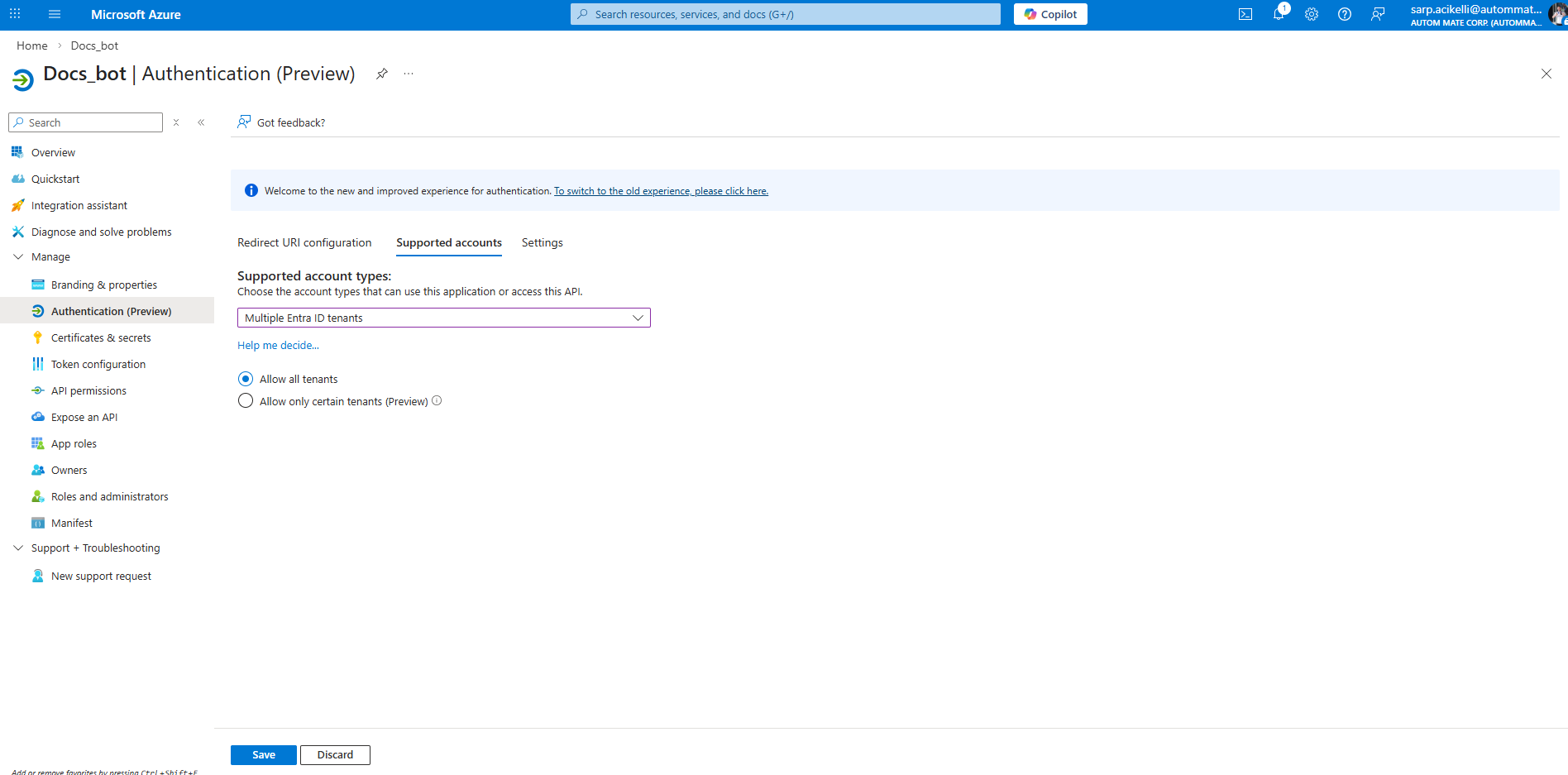
Task: Collapse the Manage section
Action: click(x=18, y=257)
